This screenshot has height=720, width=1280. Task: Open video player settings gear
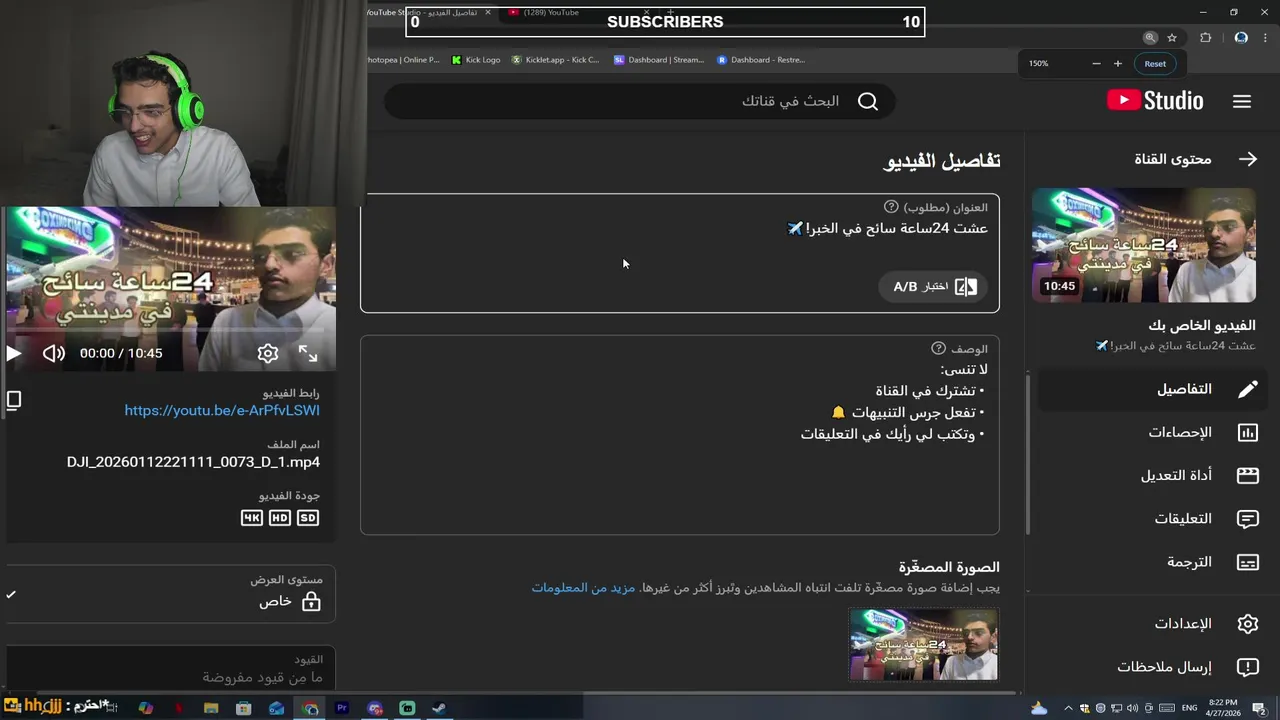(268, 353)
